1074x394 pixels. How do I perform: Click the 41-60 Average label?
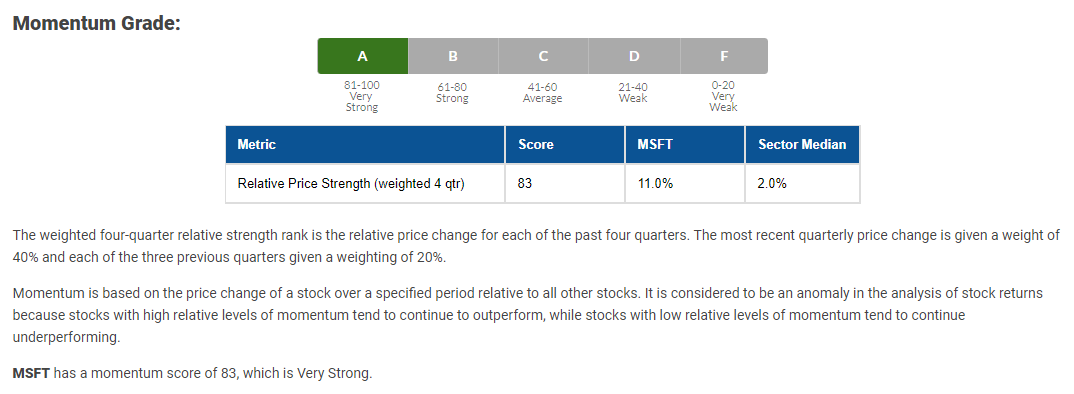click(542, 93)
